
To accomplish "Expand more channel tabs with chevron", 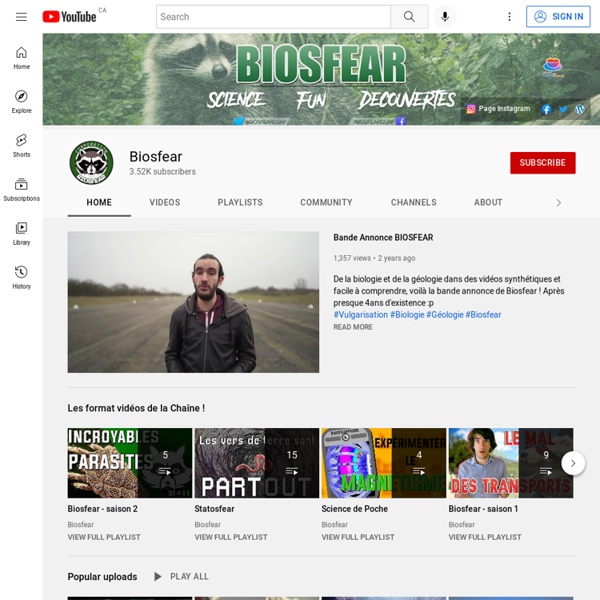I will tap(558, 203).
